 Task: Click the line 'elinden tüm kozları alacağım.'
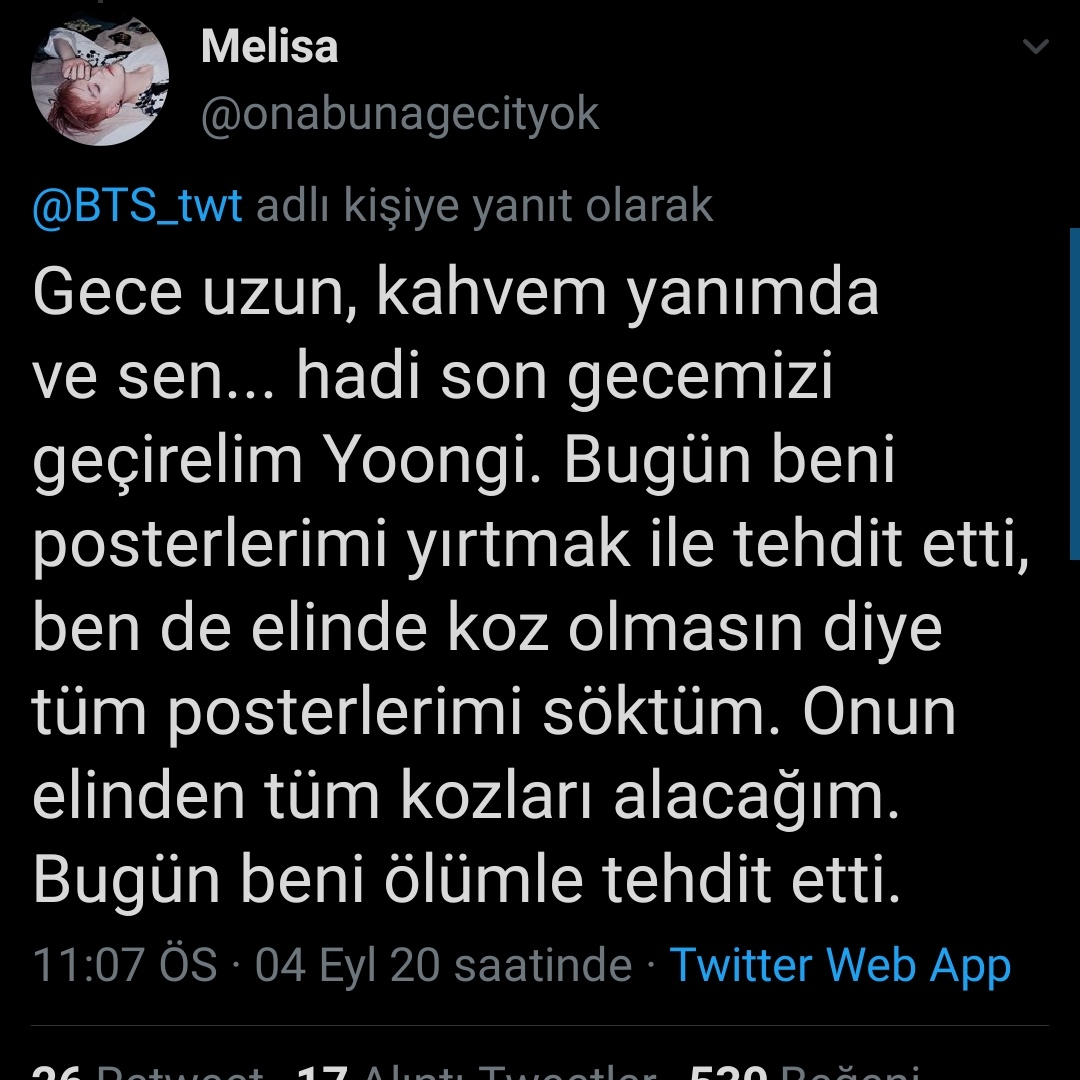coord(466,798)
